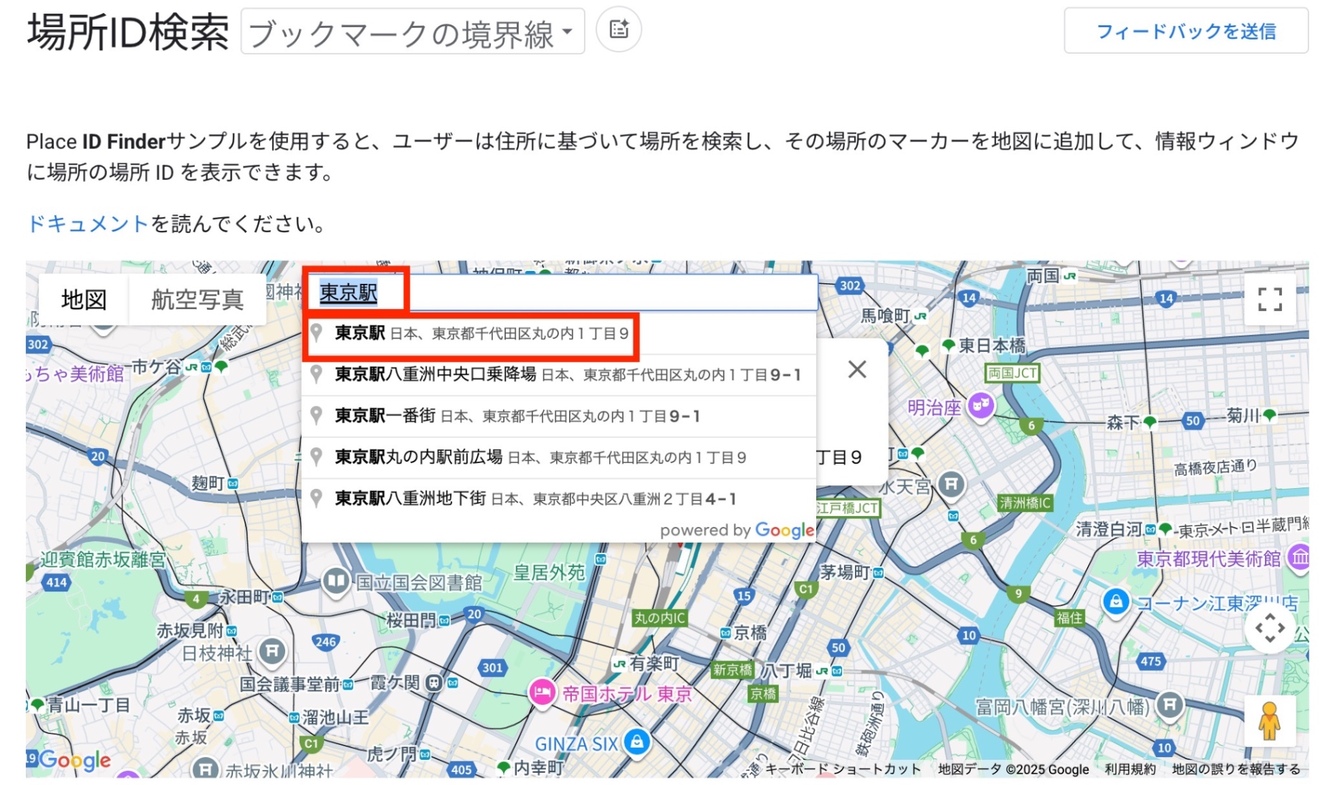
Task: Select 東京駅一番街 suggestion
Action: point(559,416)
